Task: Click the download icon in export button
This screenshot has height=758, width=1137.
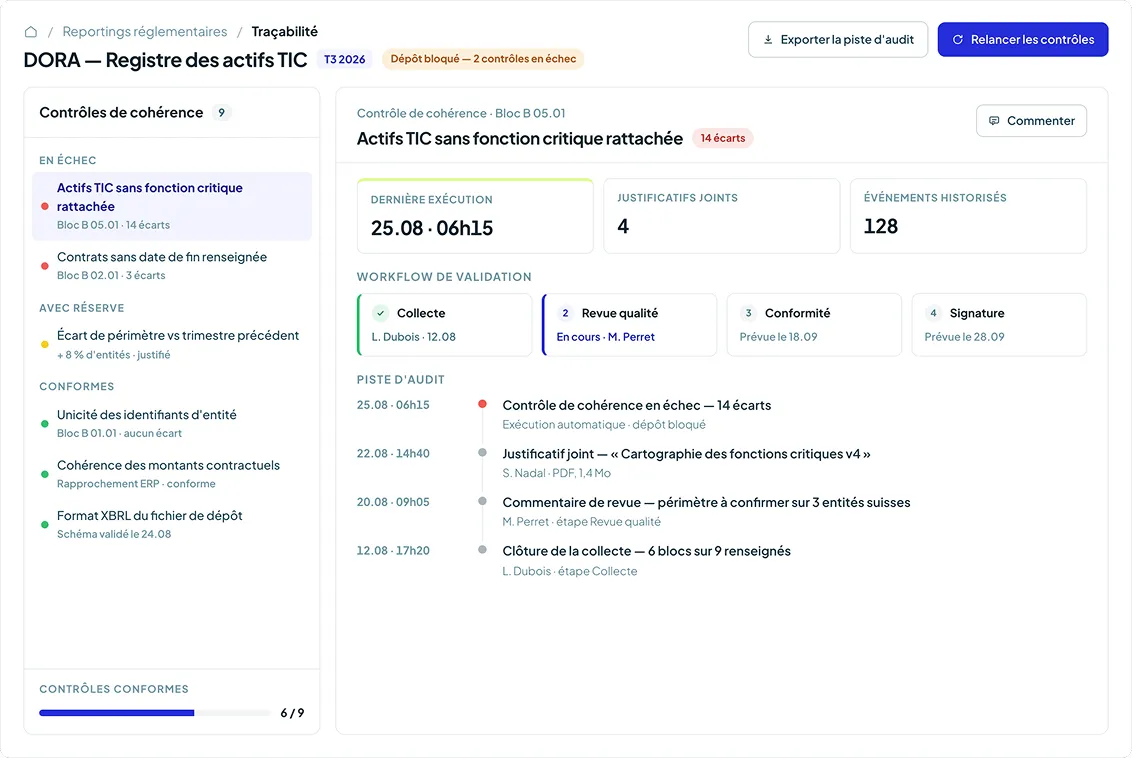Action: [x=768, y=40]
